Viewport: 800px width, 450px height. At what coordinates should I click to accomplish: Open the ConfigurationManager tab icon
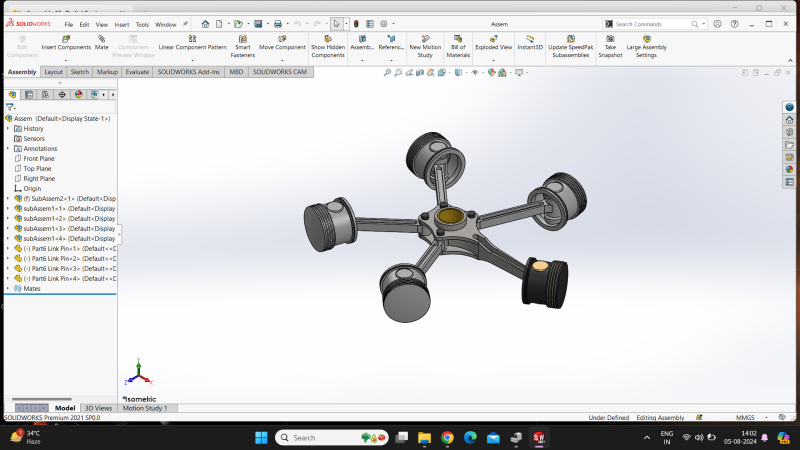tap(45, 94)
